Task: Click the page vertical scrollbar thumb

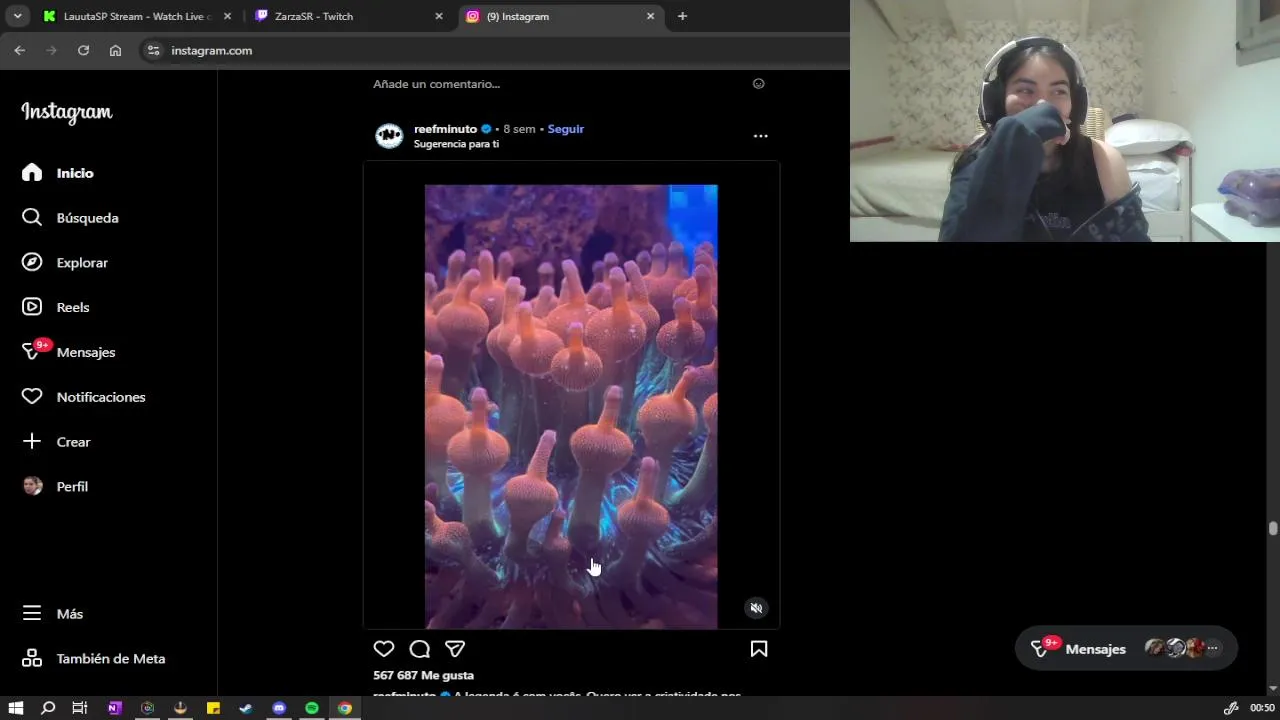Action: coord(1273,528)
